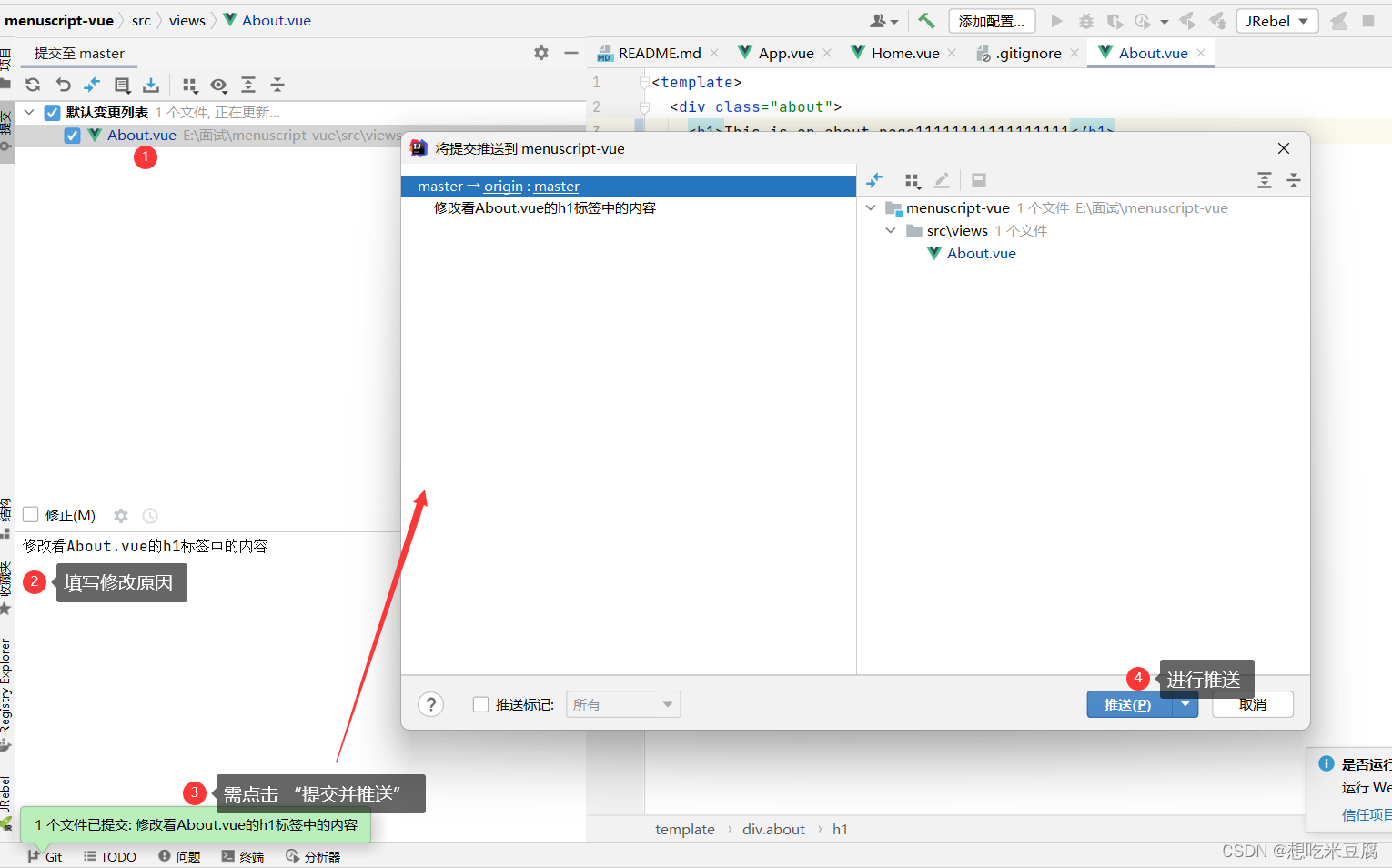Open the 所有 push tags dropdown
Viewport: 1392px width, 868px height.
click(623, 704)
